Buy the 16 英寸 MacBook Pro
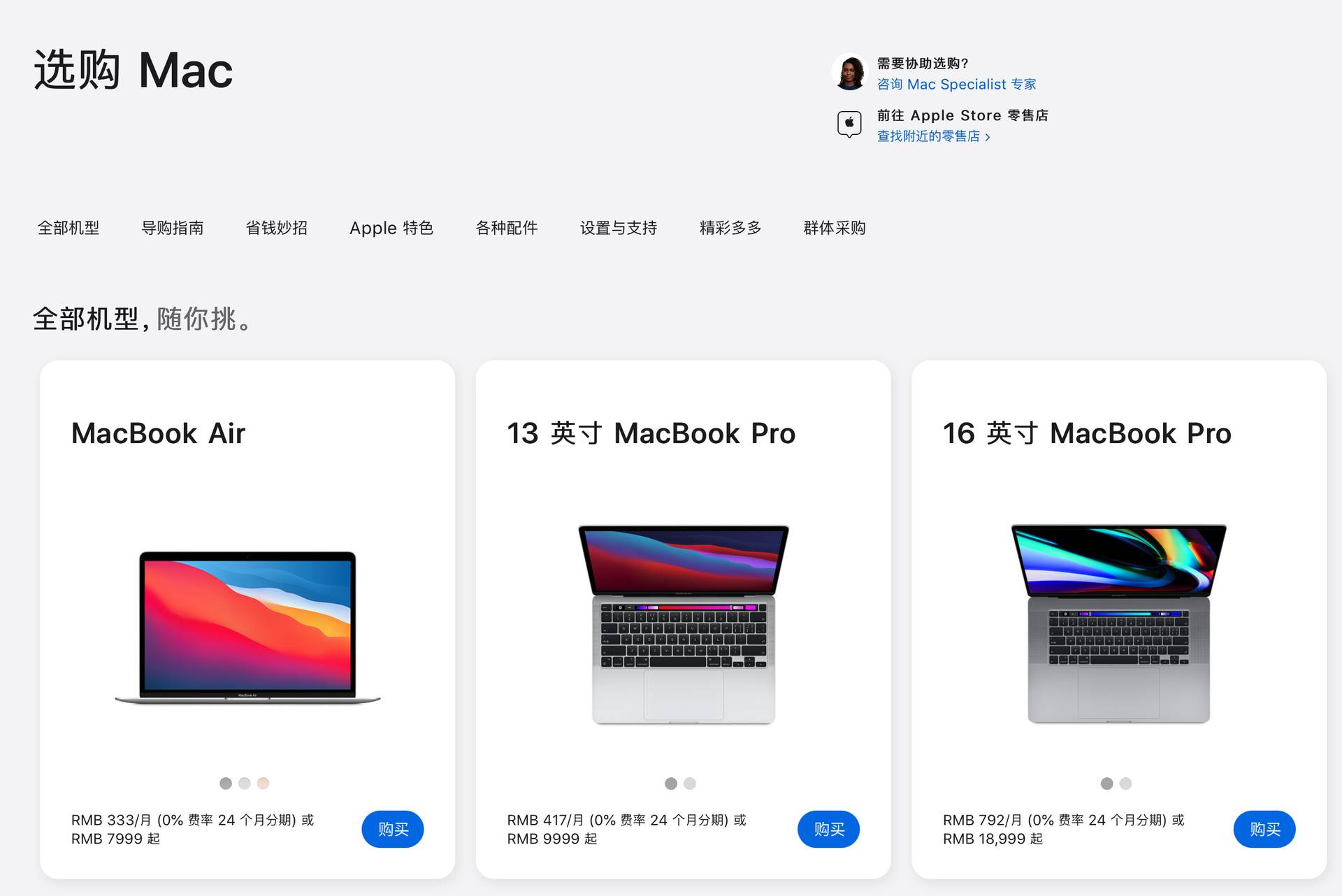Image resolution: width=1342 pixels, height=896 pixels. (1264, 830)
